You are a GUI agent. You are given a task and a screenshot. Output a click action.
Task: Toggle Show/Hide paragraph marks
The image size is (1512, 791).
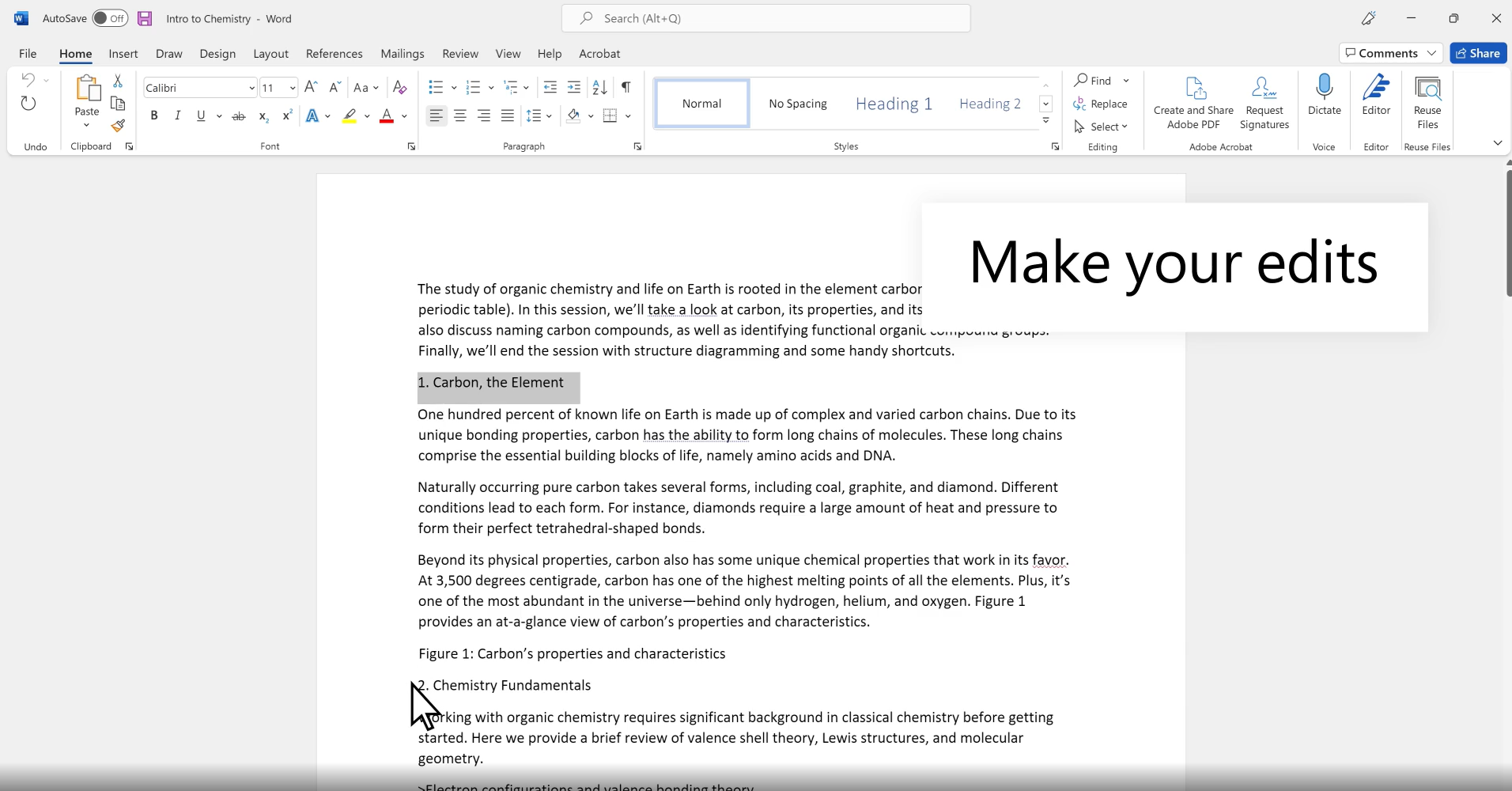(626, 87)
